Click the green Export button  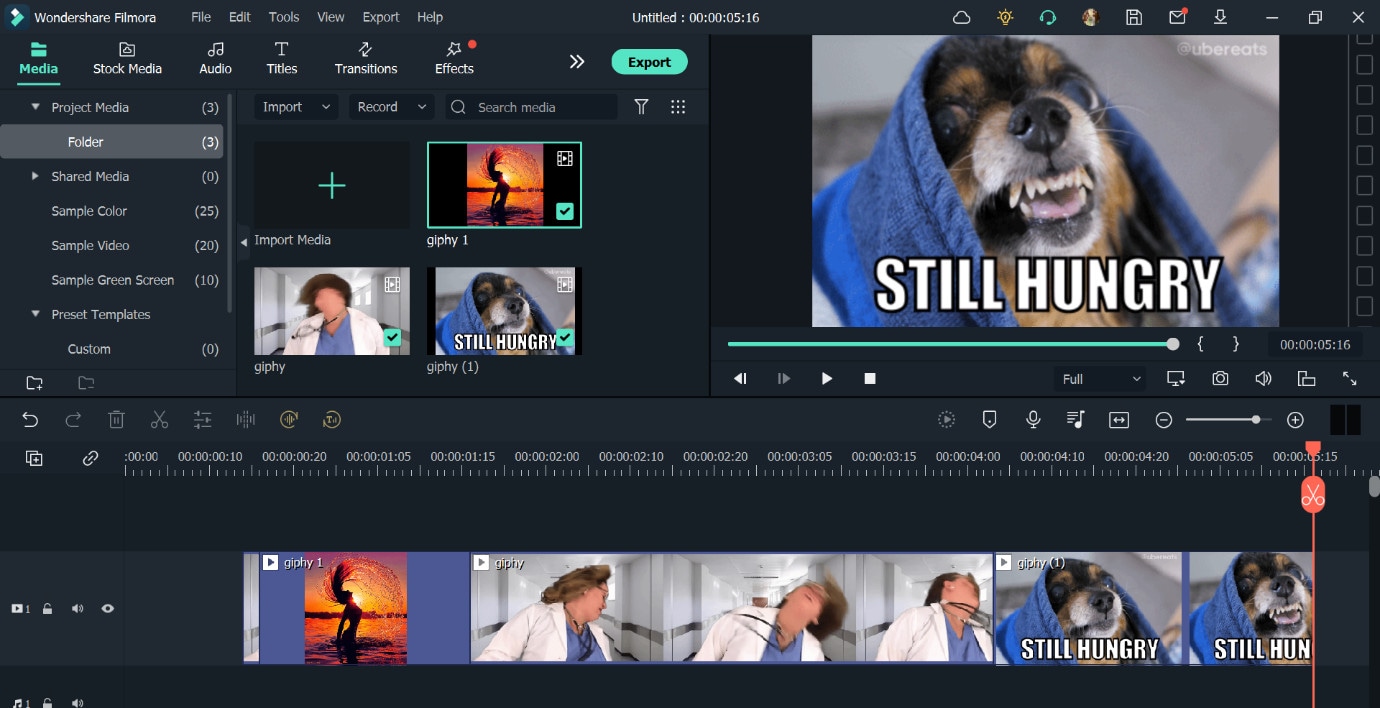pyautogui.click(x=649, y=62)
